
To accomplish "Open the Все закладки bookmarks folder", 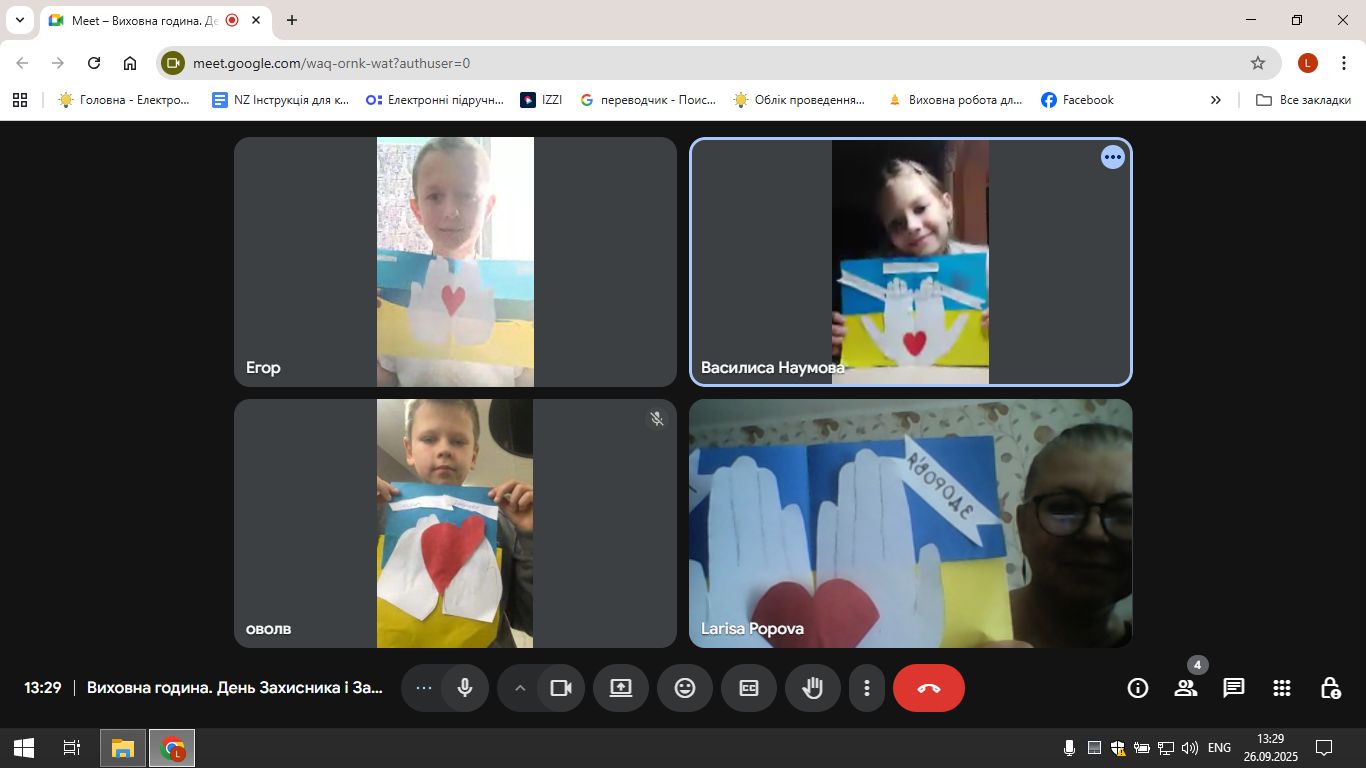I will pos(1304,100).
